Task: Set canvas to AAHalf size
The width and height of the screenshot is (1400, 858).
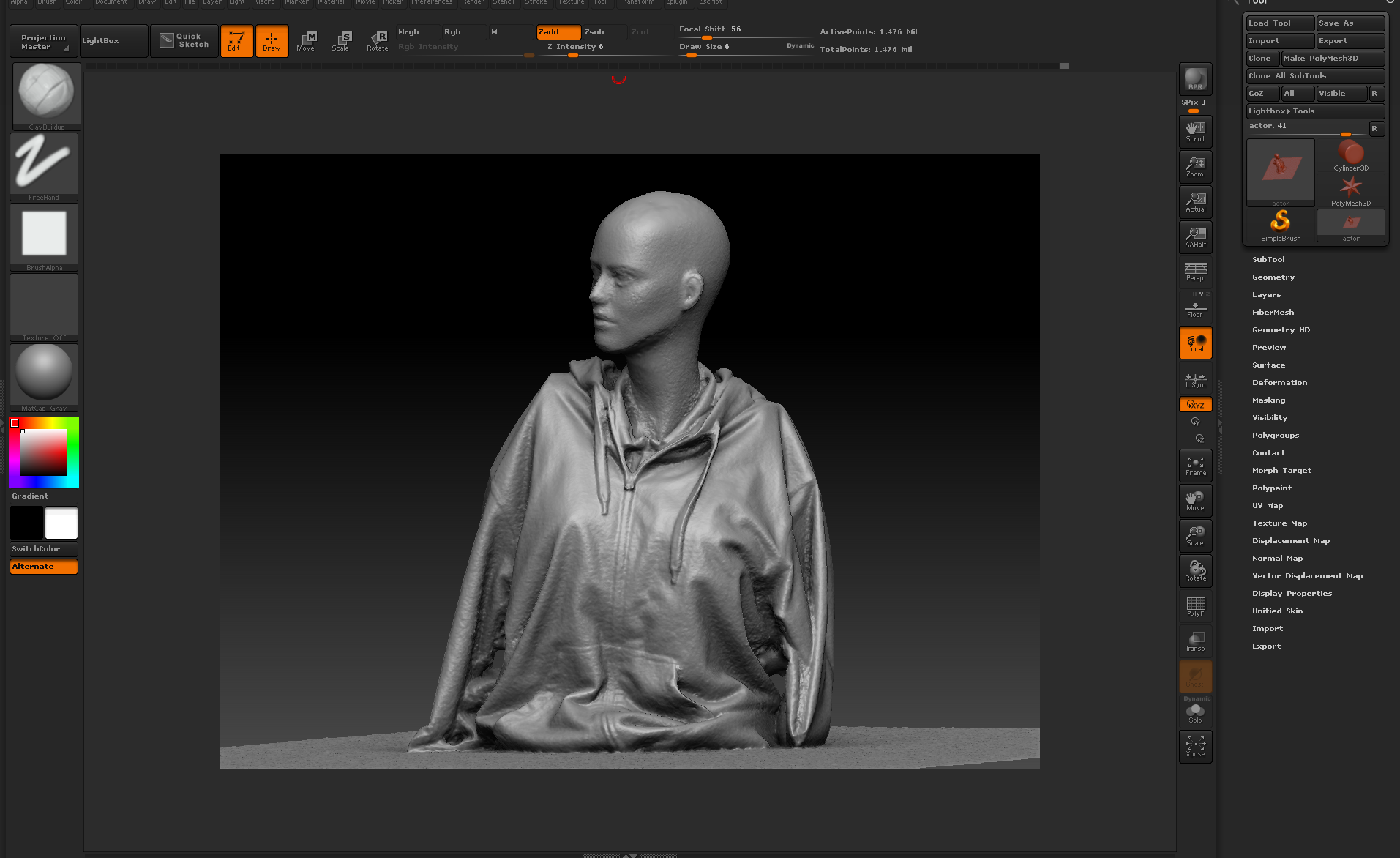Action: click(1195, 237)
